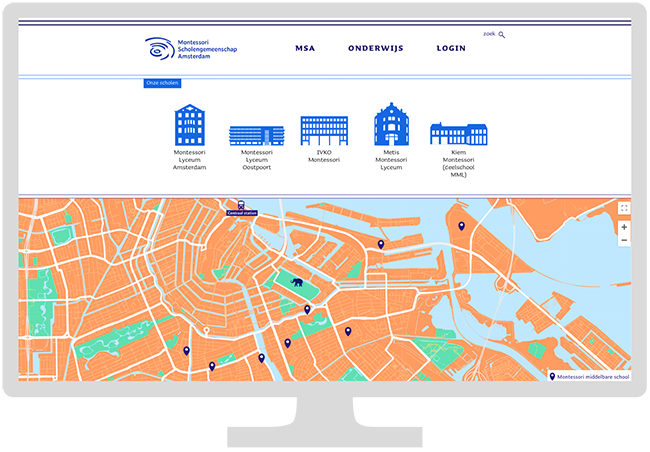Click the Centraal station train icon
The image size is (650, 452).
click(x=241, y=205)
